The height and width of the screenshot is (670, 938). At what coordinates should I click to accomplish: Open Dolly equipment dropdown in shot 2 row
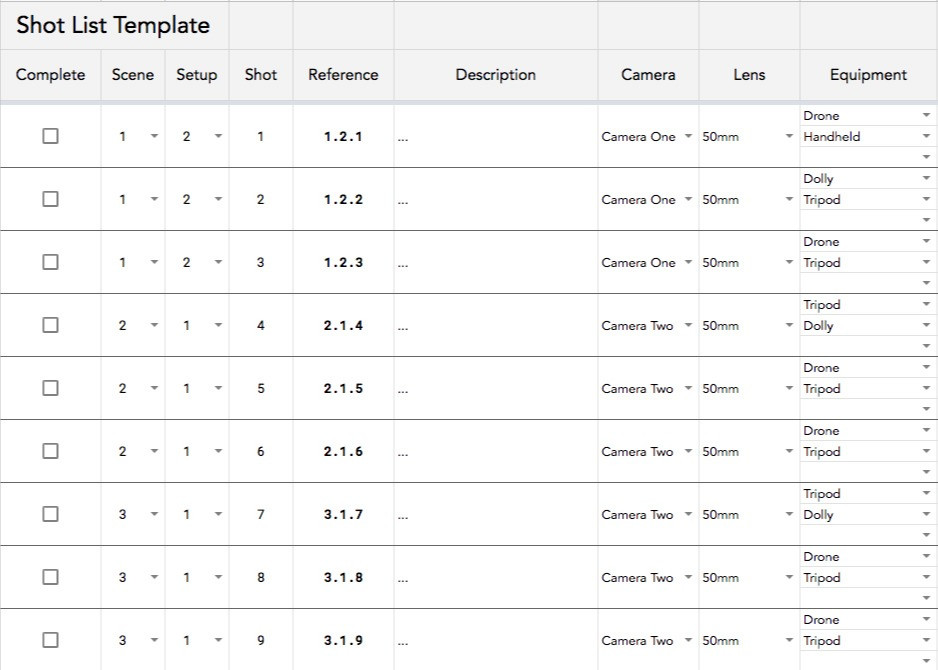tap(926, 179)
